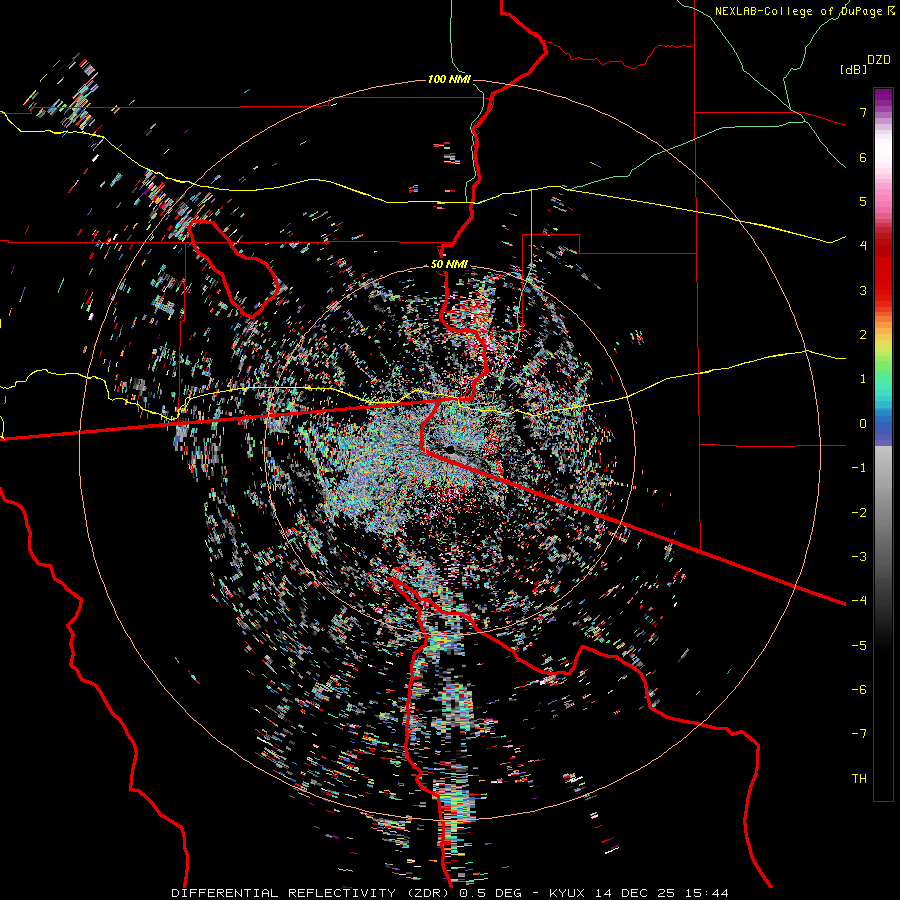This screenshot has width=900, height=900.
Task: Click the -4 dB value on the colorbar
Action: (x=859, y=600)
